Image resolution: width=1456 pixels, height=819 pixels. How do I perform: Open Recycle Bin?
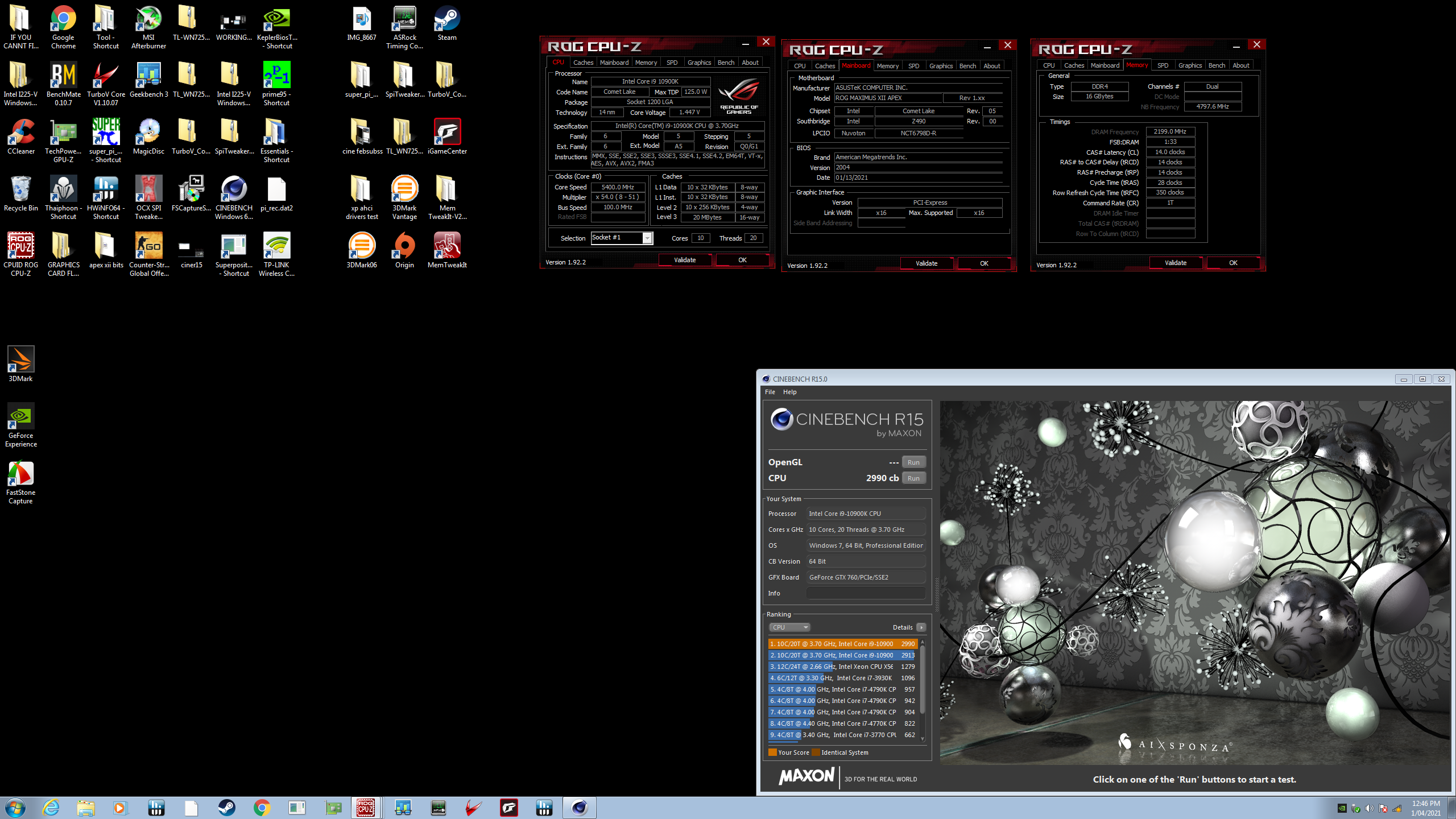[x=21, y=193]
